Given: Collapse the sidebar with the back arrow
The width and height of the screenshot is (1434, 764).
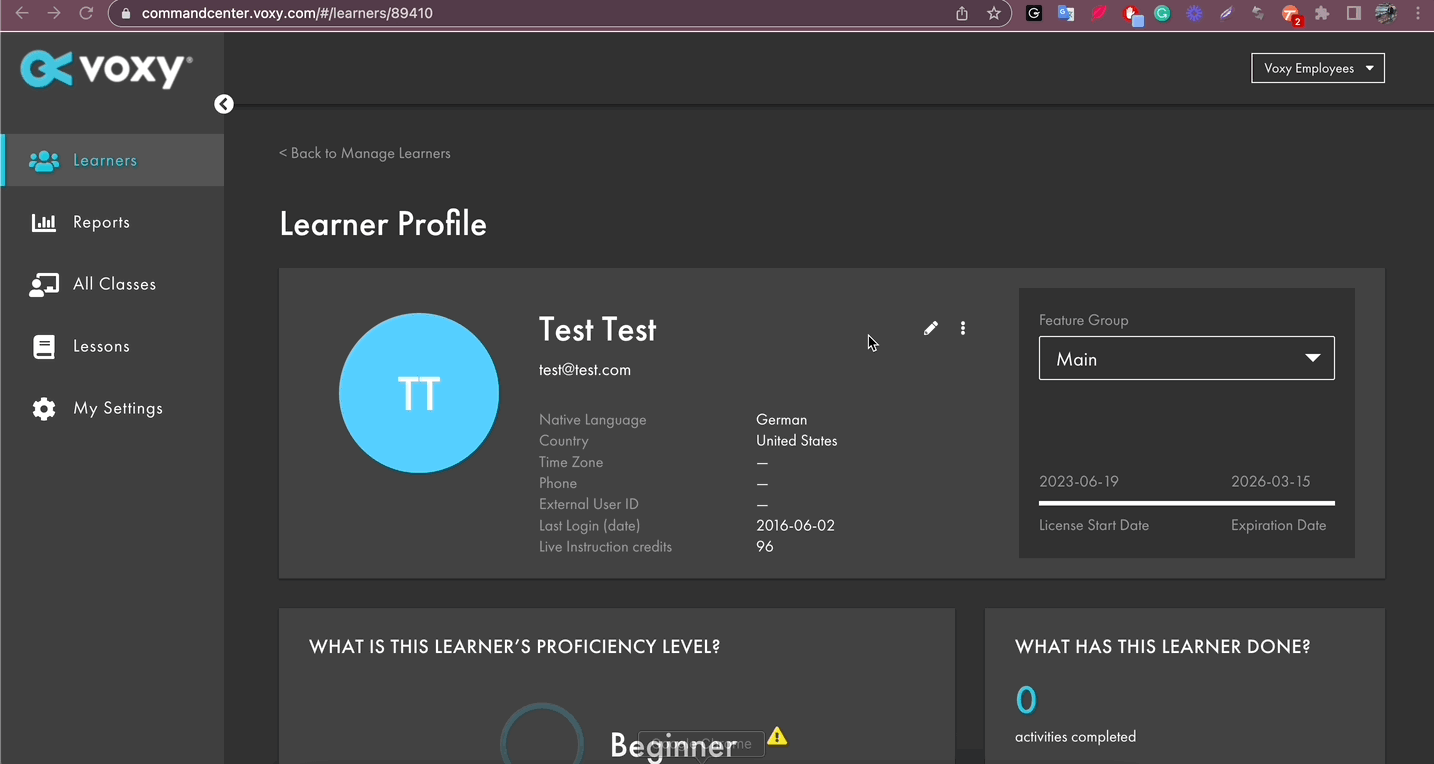Looking at the screenshot, I should point(223,103).
